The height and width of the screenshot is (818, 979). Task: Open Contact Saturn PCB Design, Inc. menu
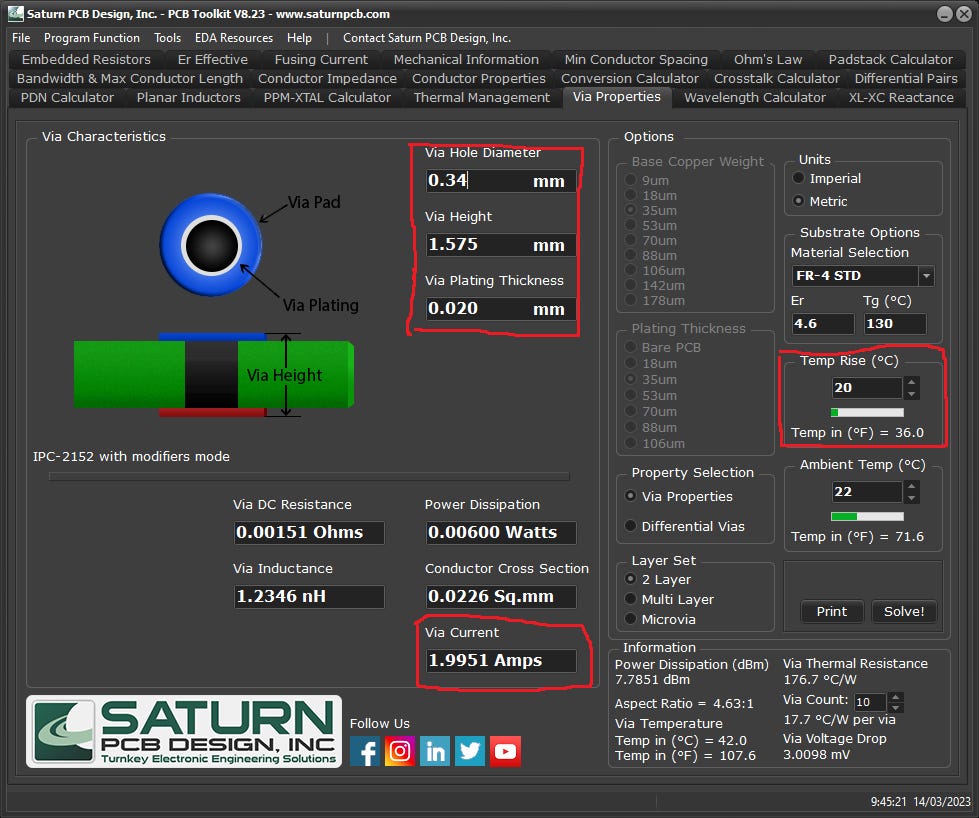coord(427,37)
